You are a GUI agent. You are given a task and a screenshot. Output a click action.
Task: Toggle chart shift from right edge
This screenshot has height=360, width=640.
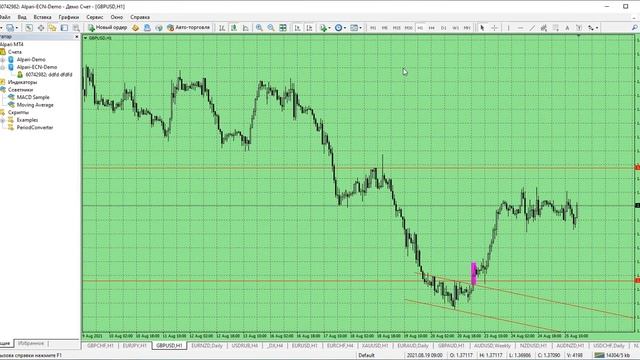[x=309, y=28]
